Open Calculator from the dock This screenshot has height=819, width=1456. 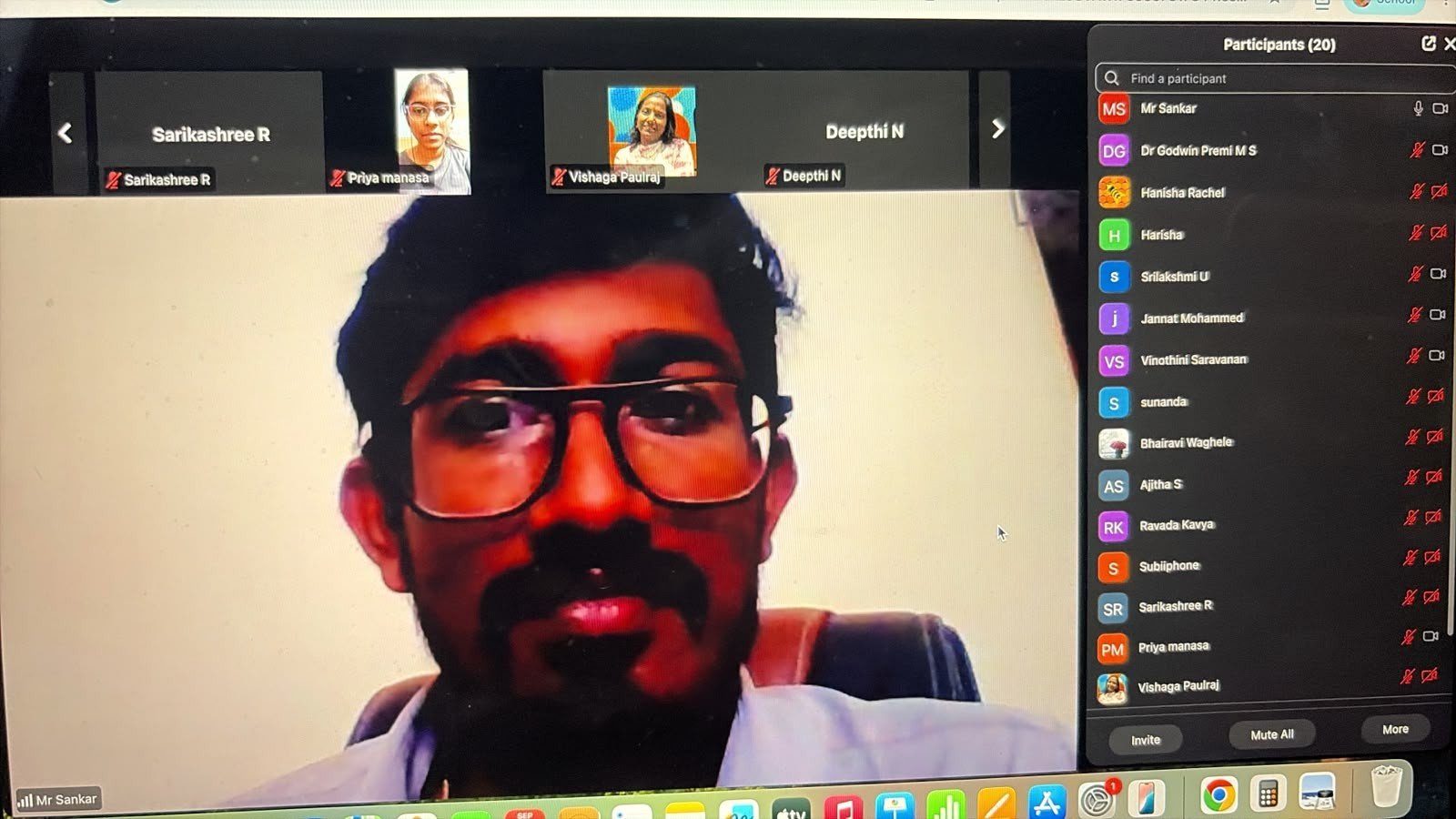tap(1268, 795)
